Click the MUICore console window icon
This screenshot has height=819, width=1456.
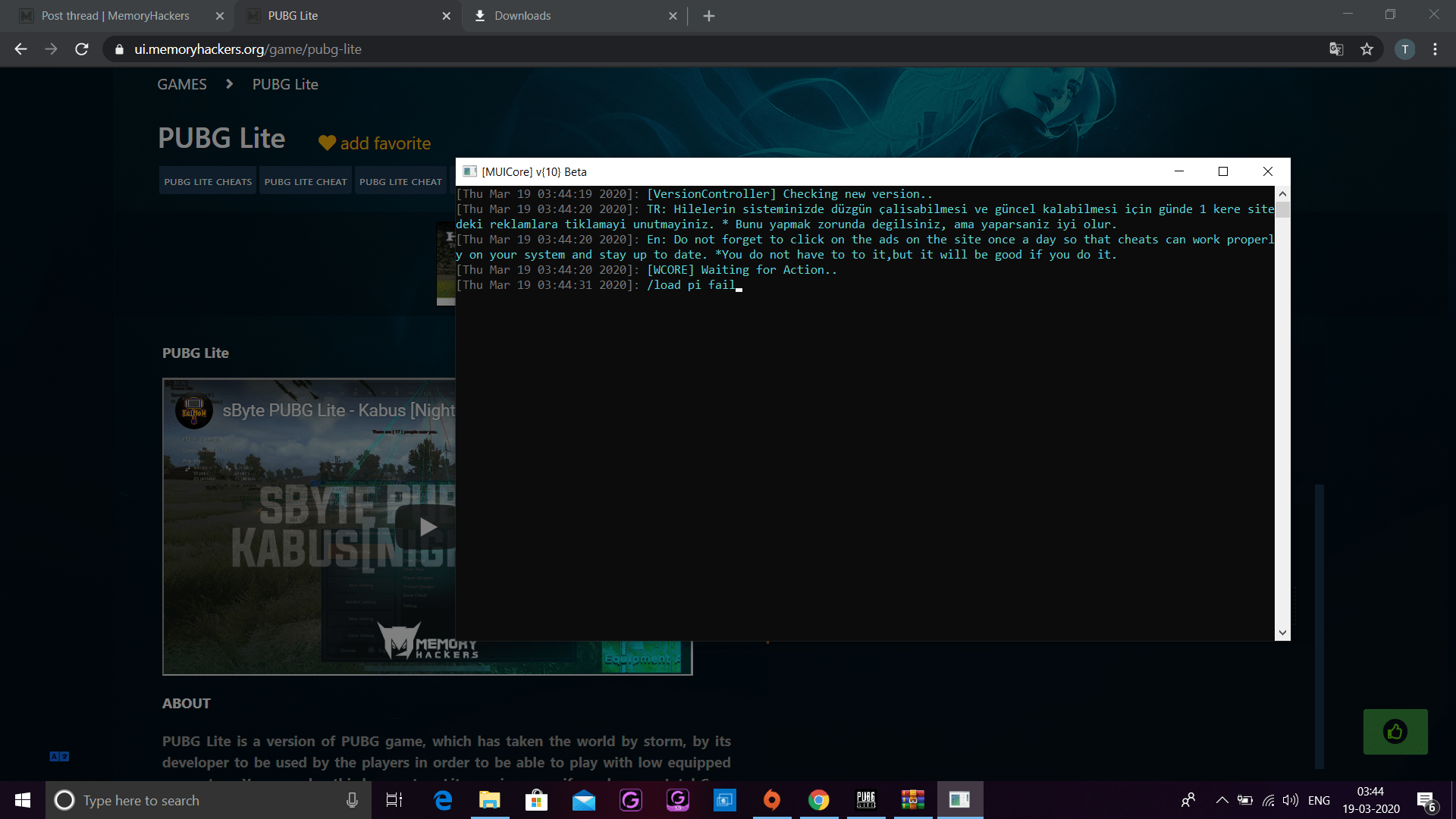coord(469,171)
